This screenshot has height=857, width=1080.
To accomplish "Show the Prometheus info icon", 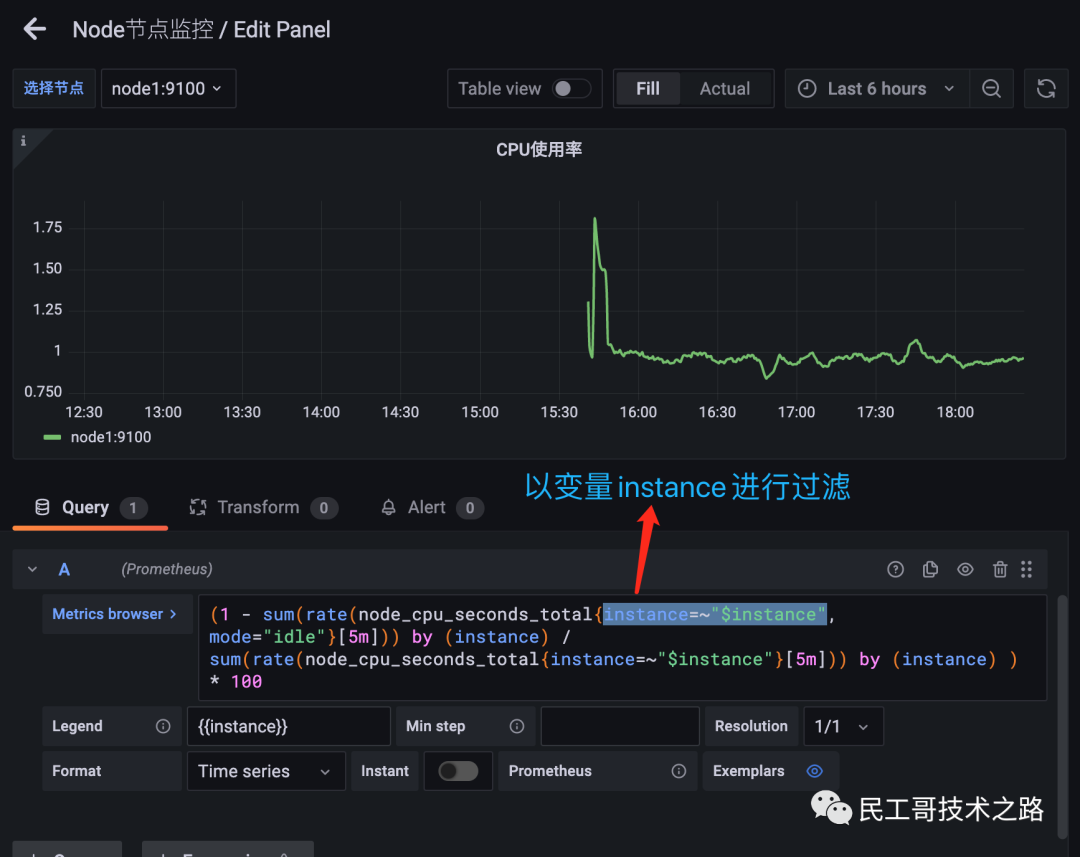I will click(x=678, y=771).
